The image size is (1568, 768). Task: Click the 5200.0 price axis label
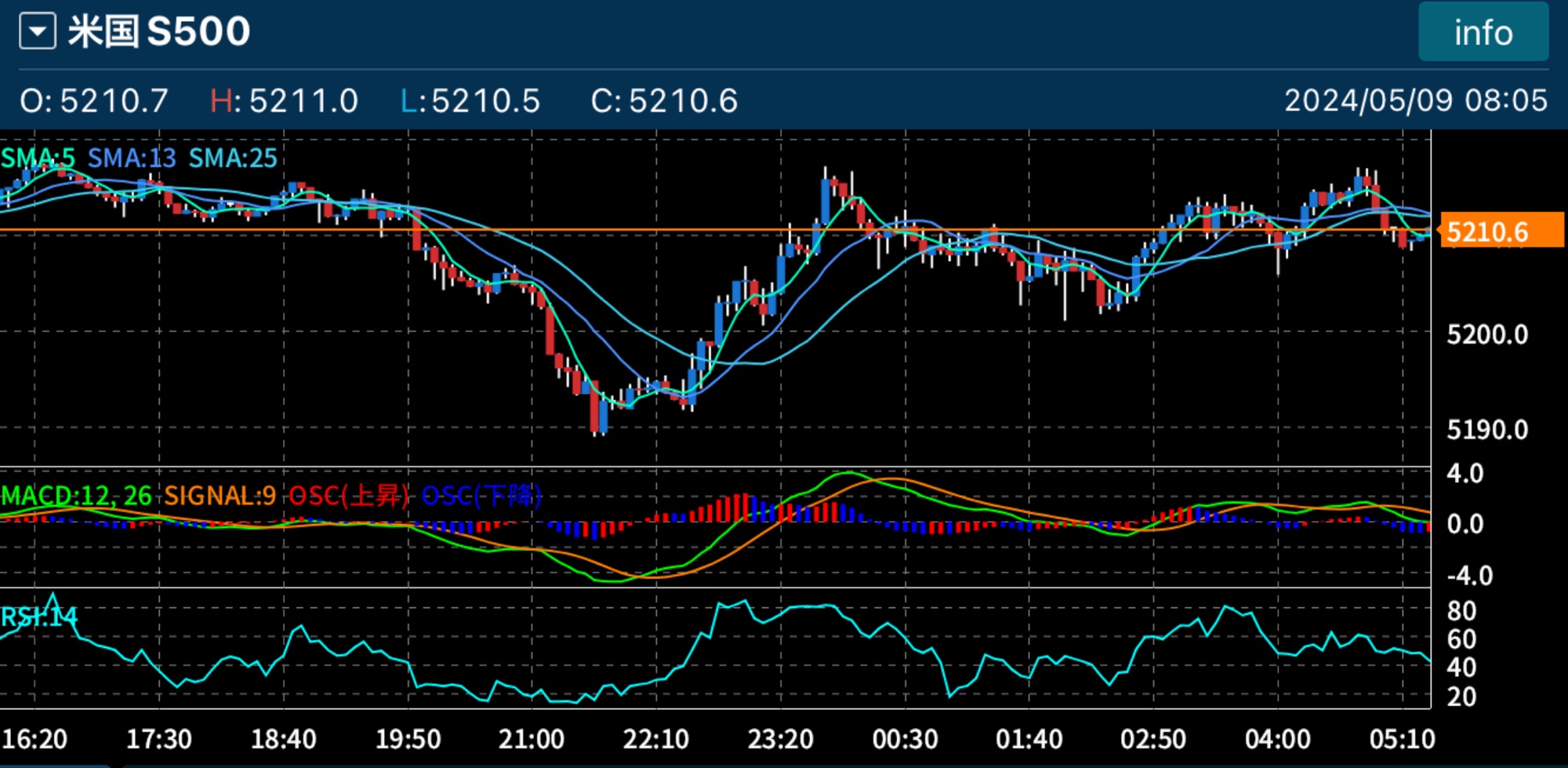1486,335
